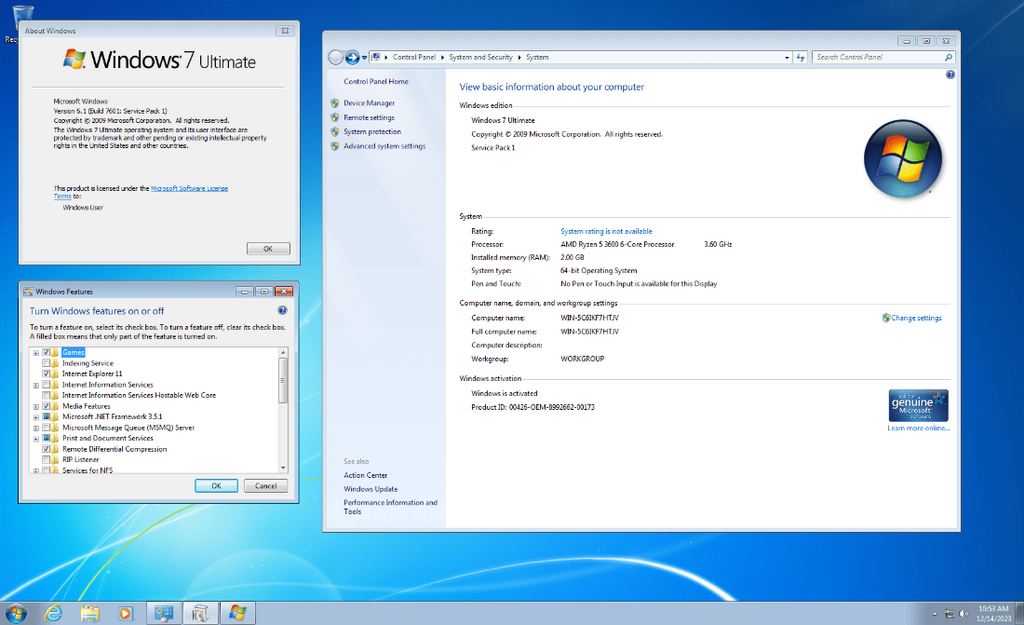Open Control Panel Home
The image size is (1024, 625).
coord(376,82)
